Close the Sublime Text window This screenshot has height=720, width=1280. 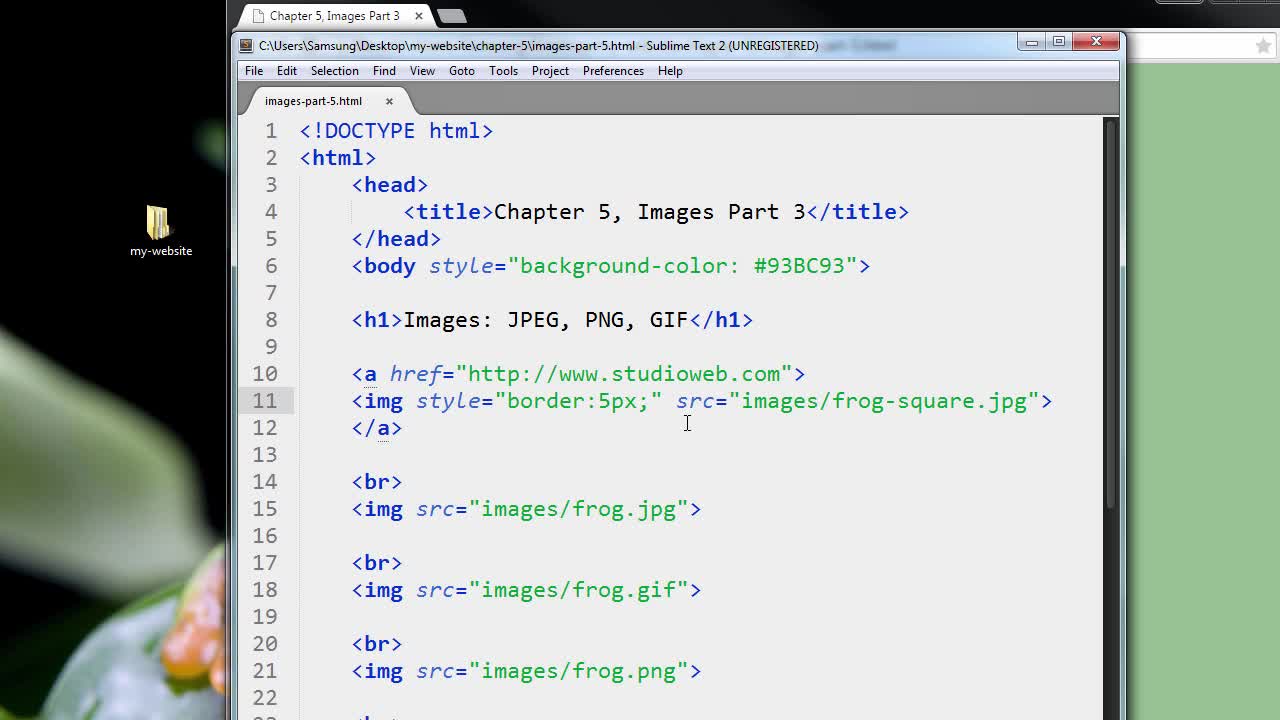point(1097,42)
